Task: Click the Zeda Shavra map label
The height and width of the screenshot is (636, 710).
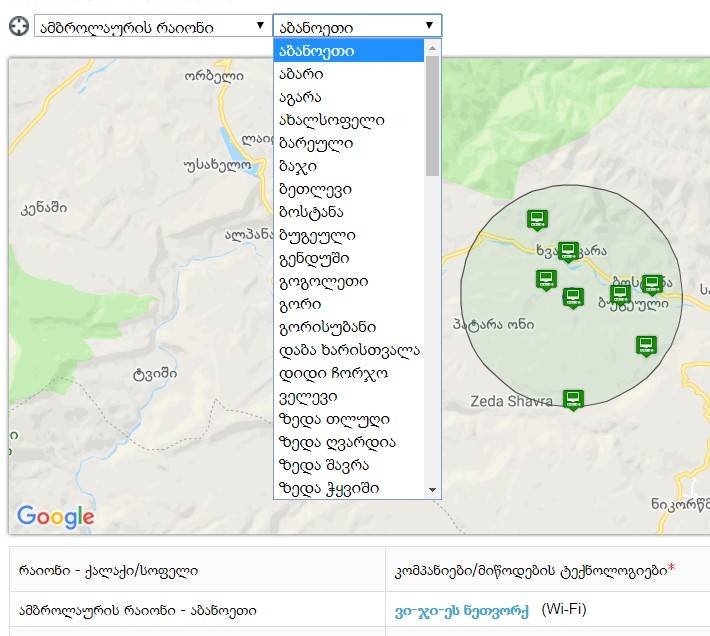Action: (511, 401)
